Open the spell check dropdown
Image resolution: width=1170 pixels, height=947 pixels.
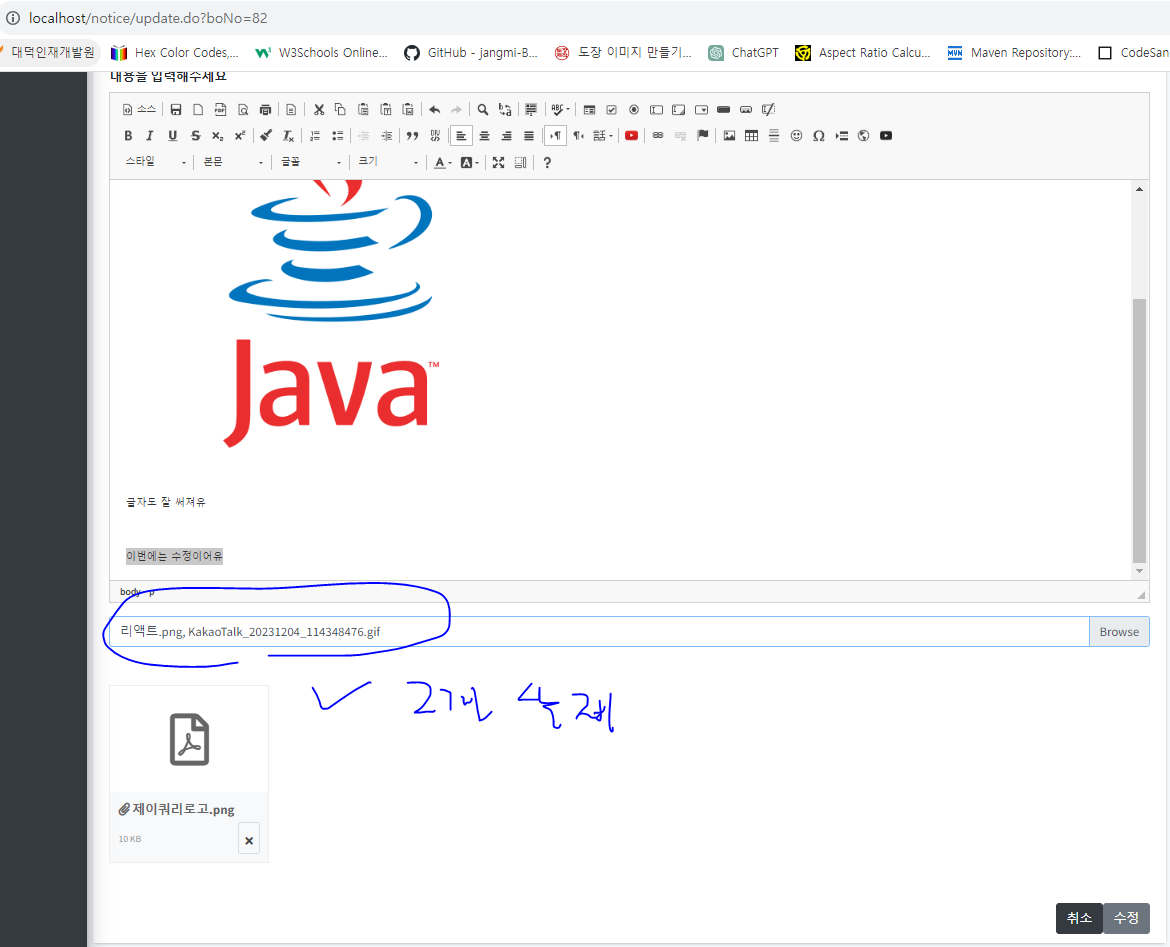click(560, 110)
